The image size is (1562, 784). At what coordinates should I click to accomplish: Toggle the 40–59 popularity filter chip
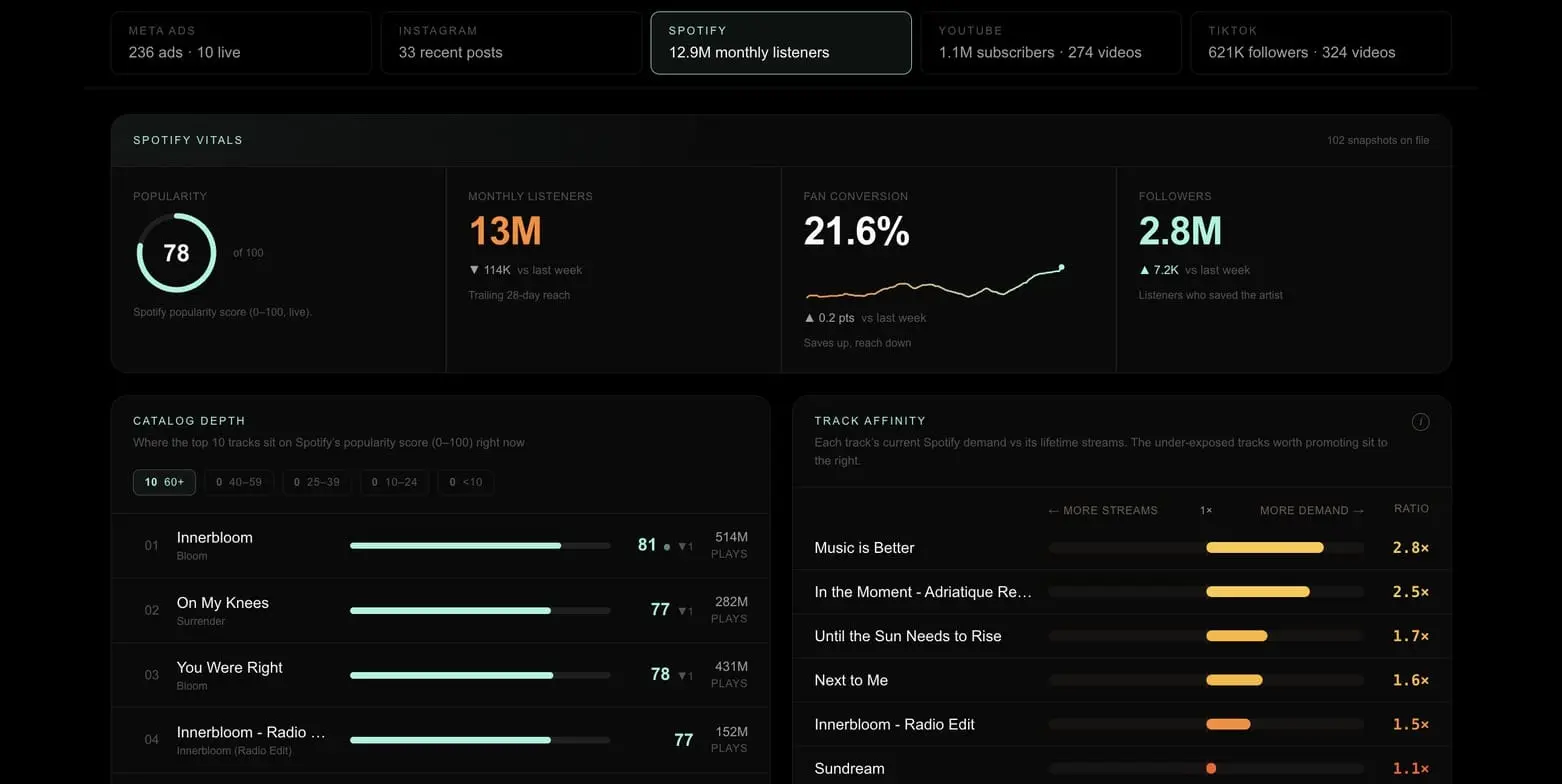(239, 482)
